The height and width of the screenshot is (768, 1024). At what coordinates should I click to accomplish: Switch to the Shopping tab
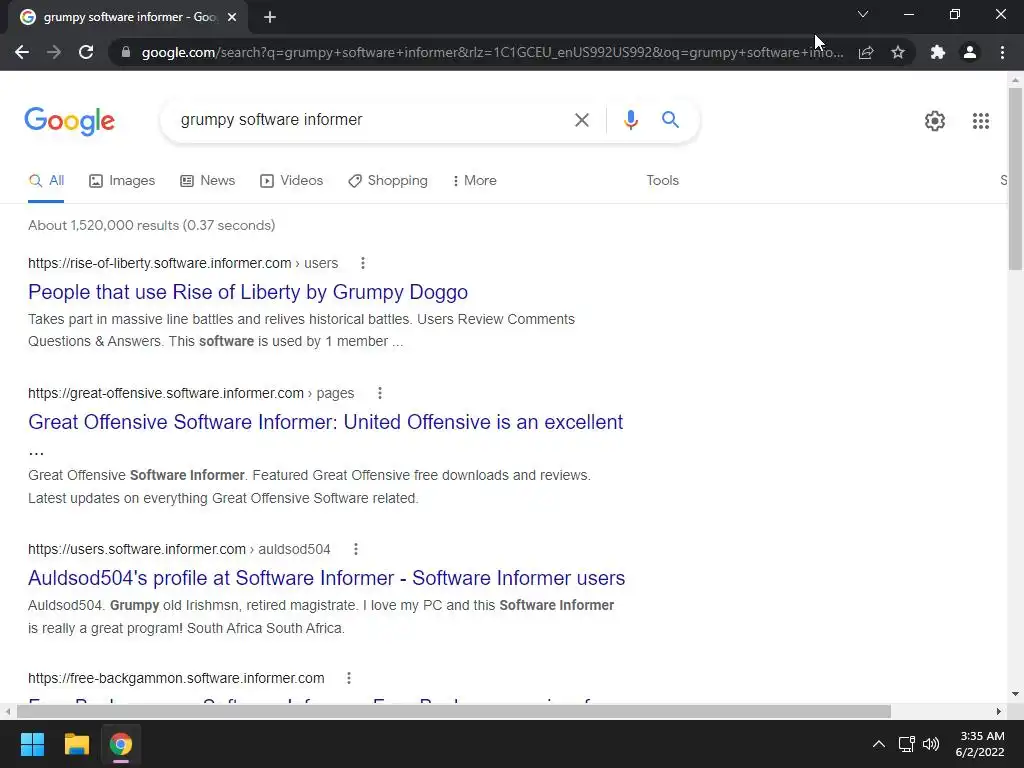[x=388, y=181]
